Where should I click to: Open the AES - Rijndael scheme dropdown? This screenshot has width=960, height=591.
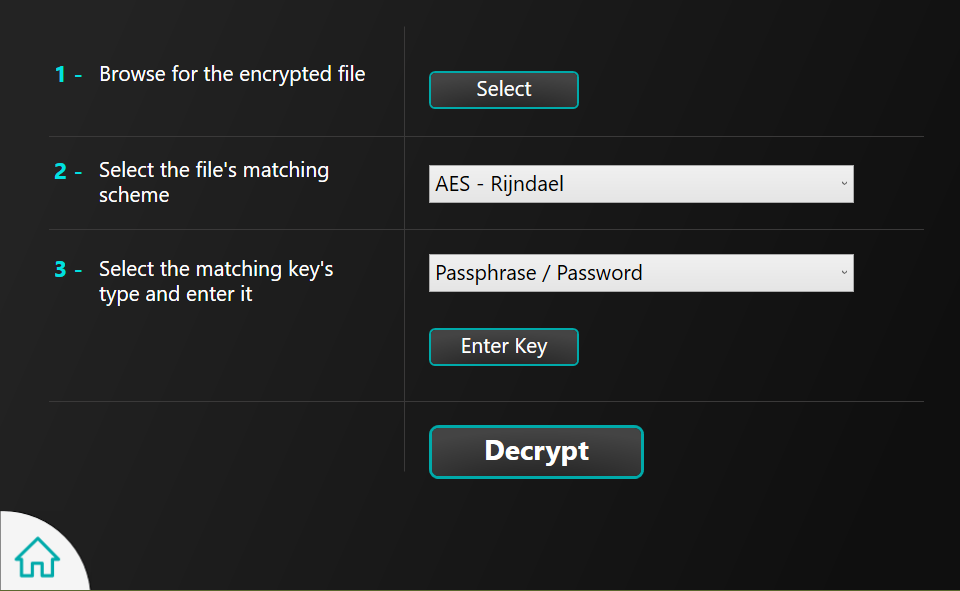pyautogui.click(x=640, y=184)
